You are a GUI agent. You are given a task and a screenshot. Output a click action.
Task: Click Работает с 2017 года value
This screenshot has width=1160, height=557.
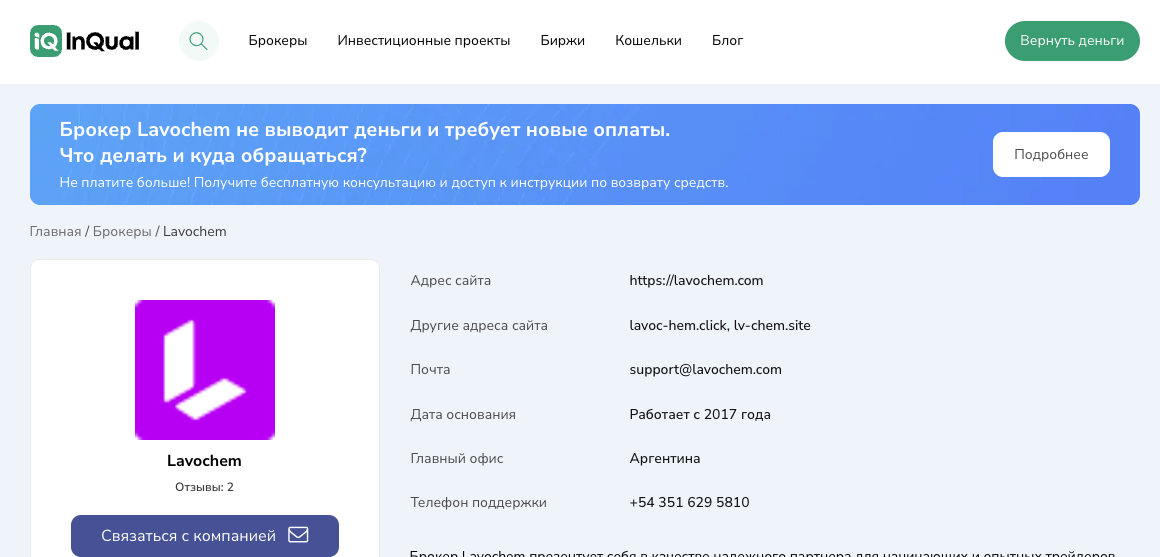coord(700,414)
